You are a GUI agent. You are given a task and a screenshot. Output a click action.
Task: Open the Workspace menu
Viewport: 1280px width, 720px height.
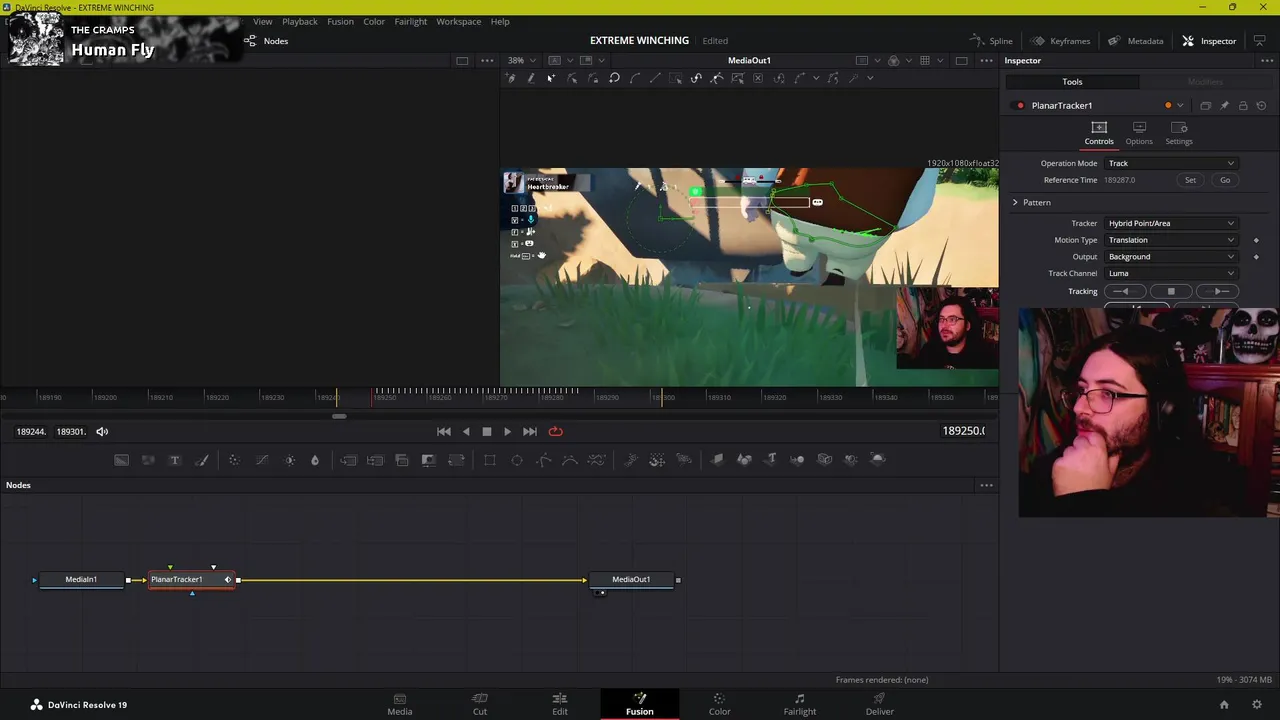[x=458, y=21]
